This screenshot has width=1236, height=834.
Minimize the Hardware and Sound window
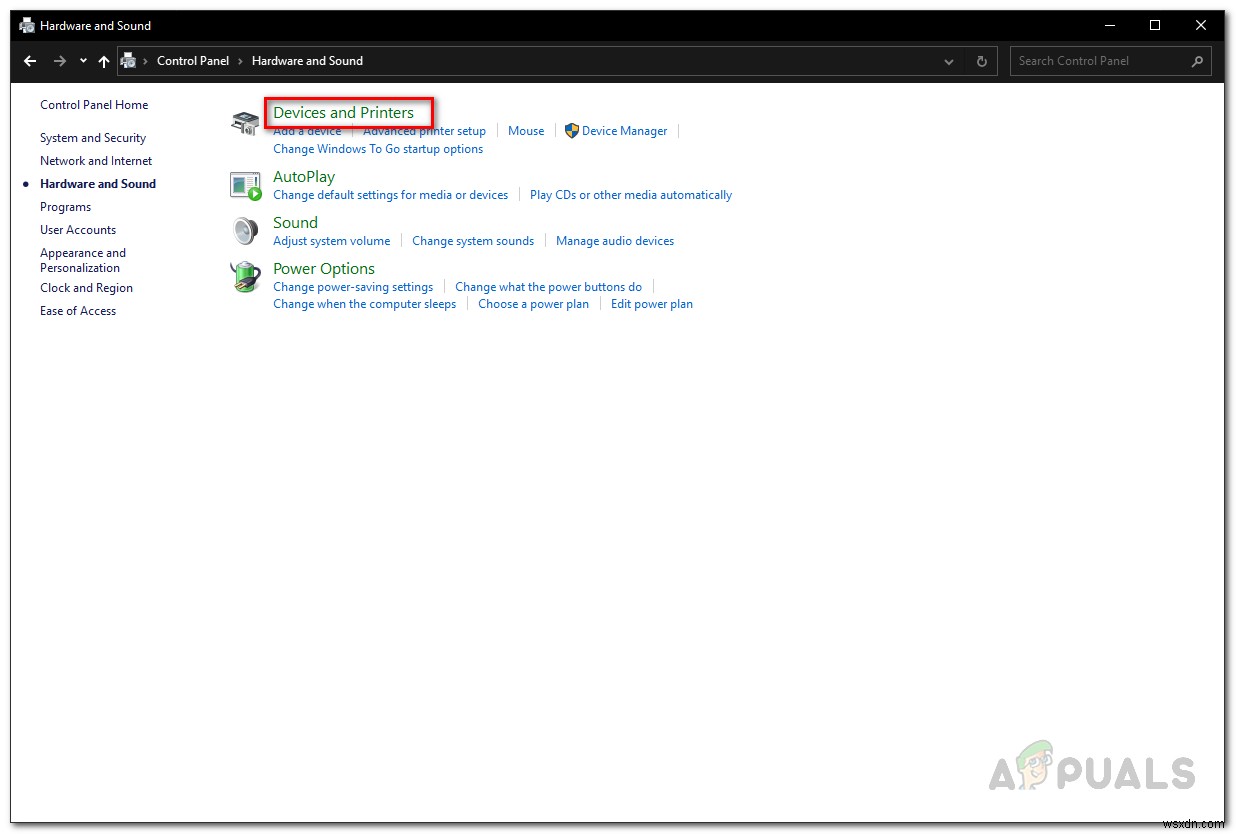[1109, 25]
